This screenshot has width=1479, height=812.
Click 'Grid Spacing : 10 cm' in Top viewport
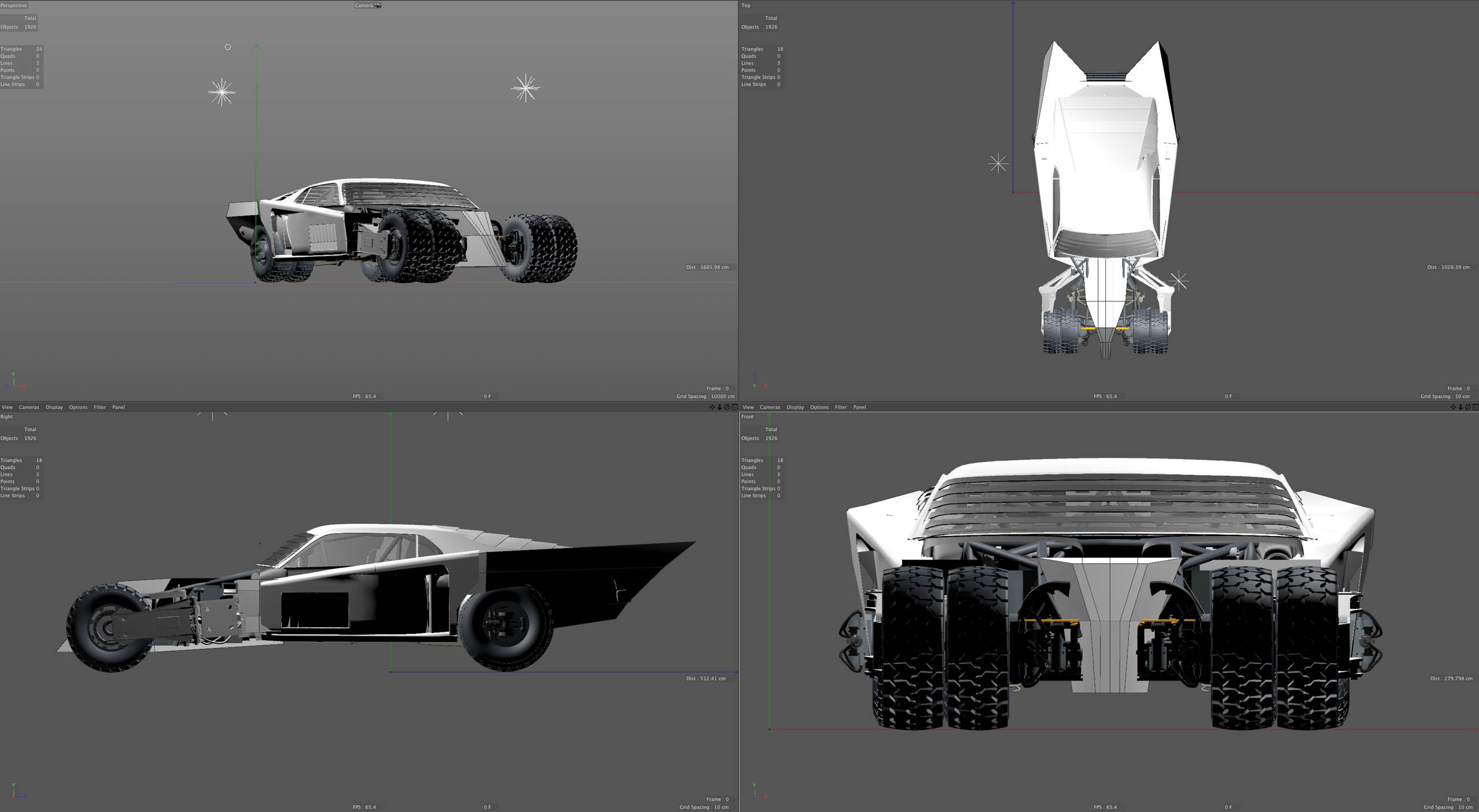(1445, 396)
